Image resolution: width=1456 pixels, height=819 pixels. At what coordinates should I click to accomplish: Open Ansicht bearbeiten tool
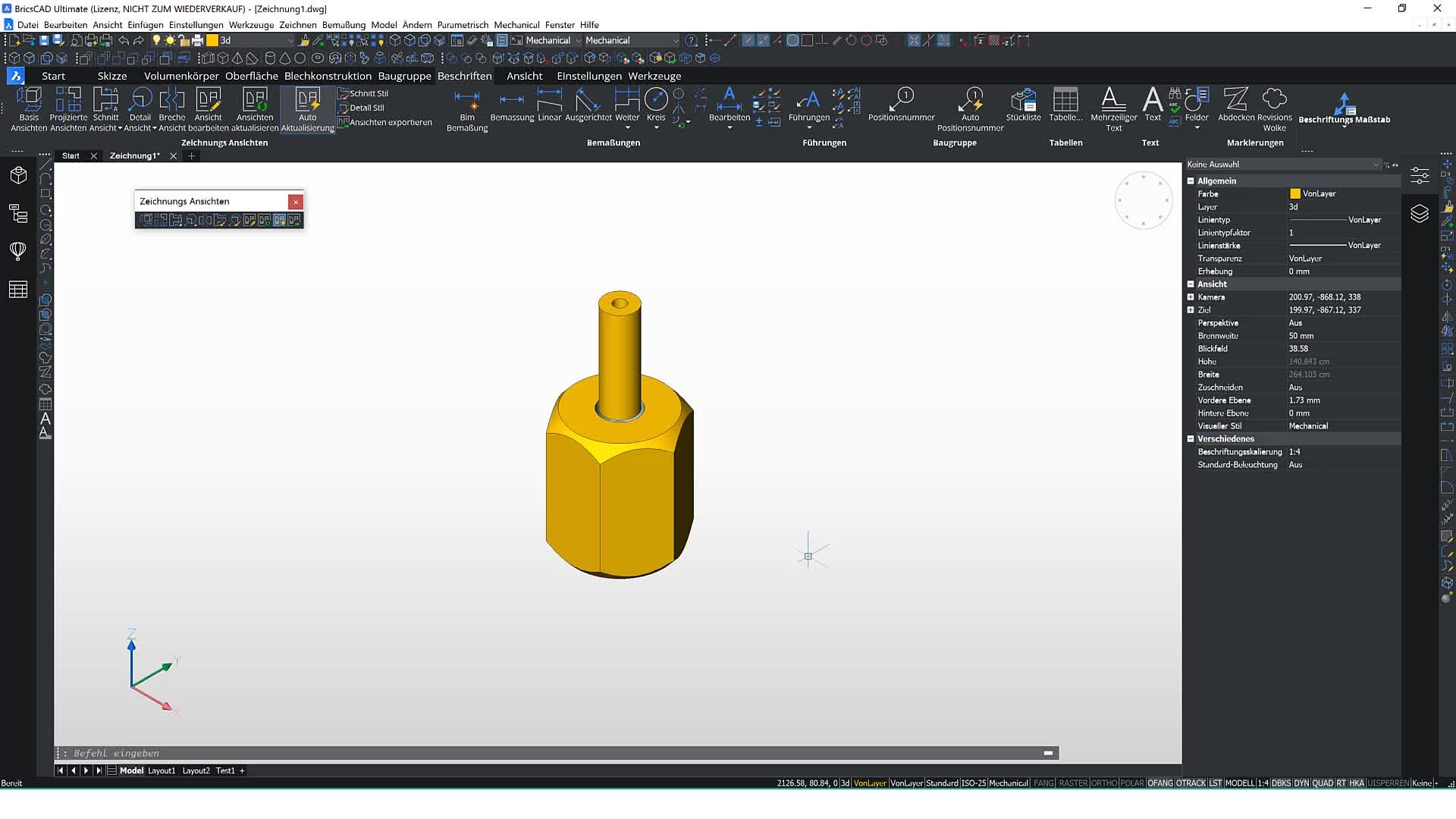208,109
